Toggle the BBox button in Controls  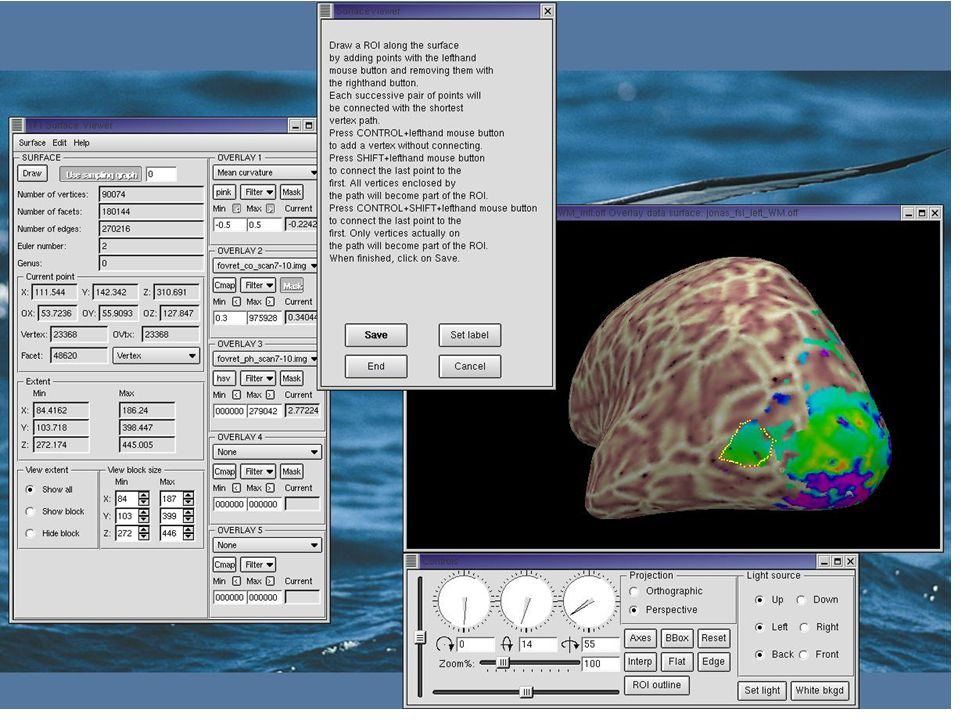tap(677, 638)
